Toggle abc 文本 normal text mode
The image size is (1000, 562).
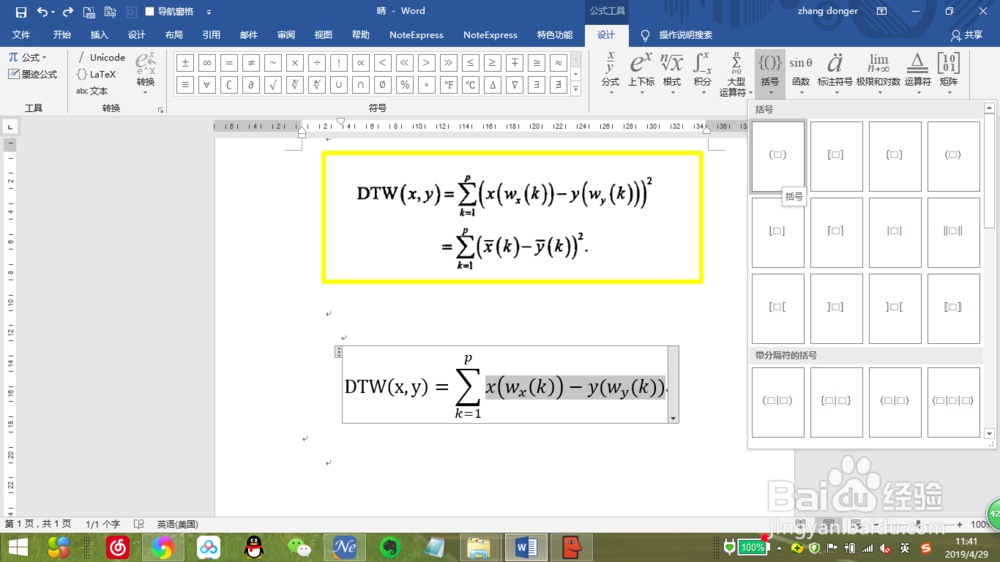(x=92, y=91)
